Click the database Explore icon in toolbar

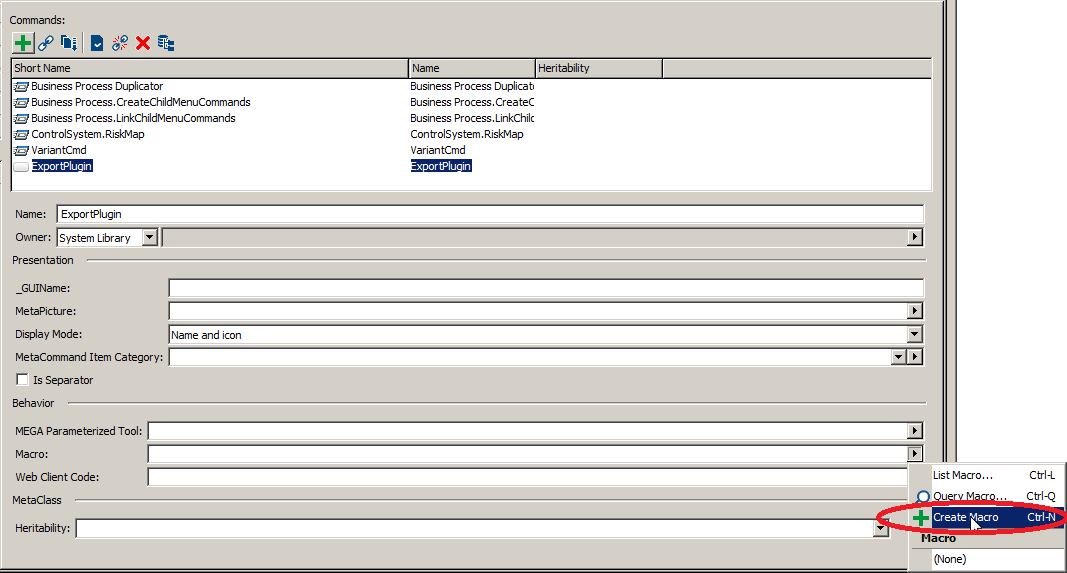pos(166,43)
